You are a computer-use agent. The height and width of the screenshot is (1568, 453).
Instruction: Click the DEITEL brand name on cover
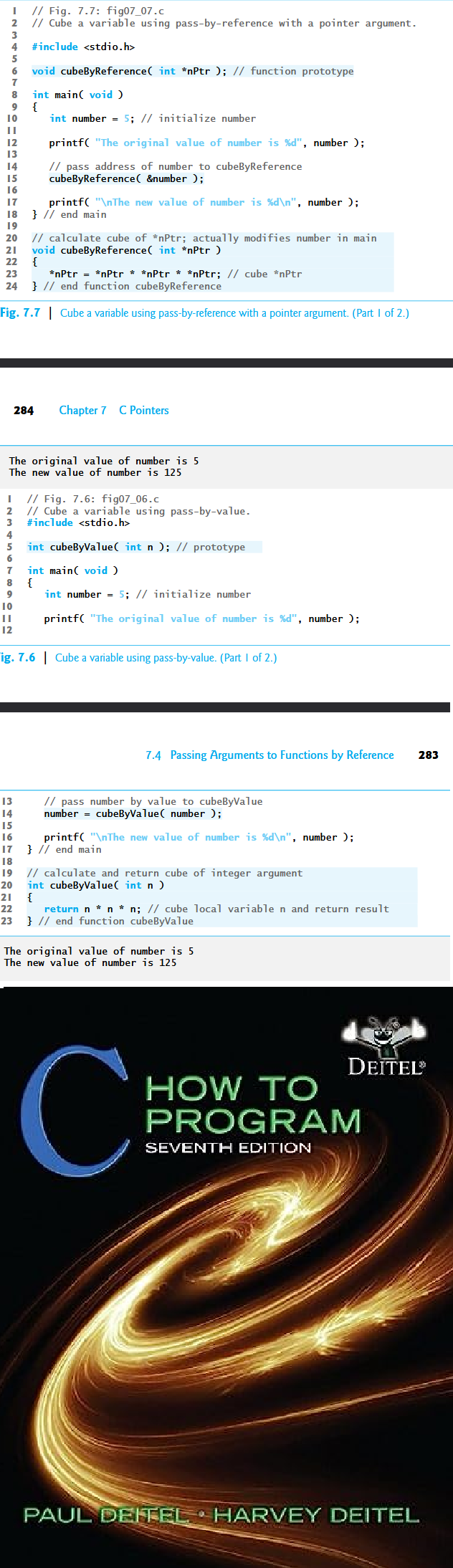(x=386, y=1066)
